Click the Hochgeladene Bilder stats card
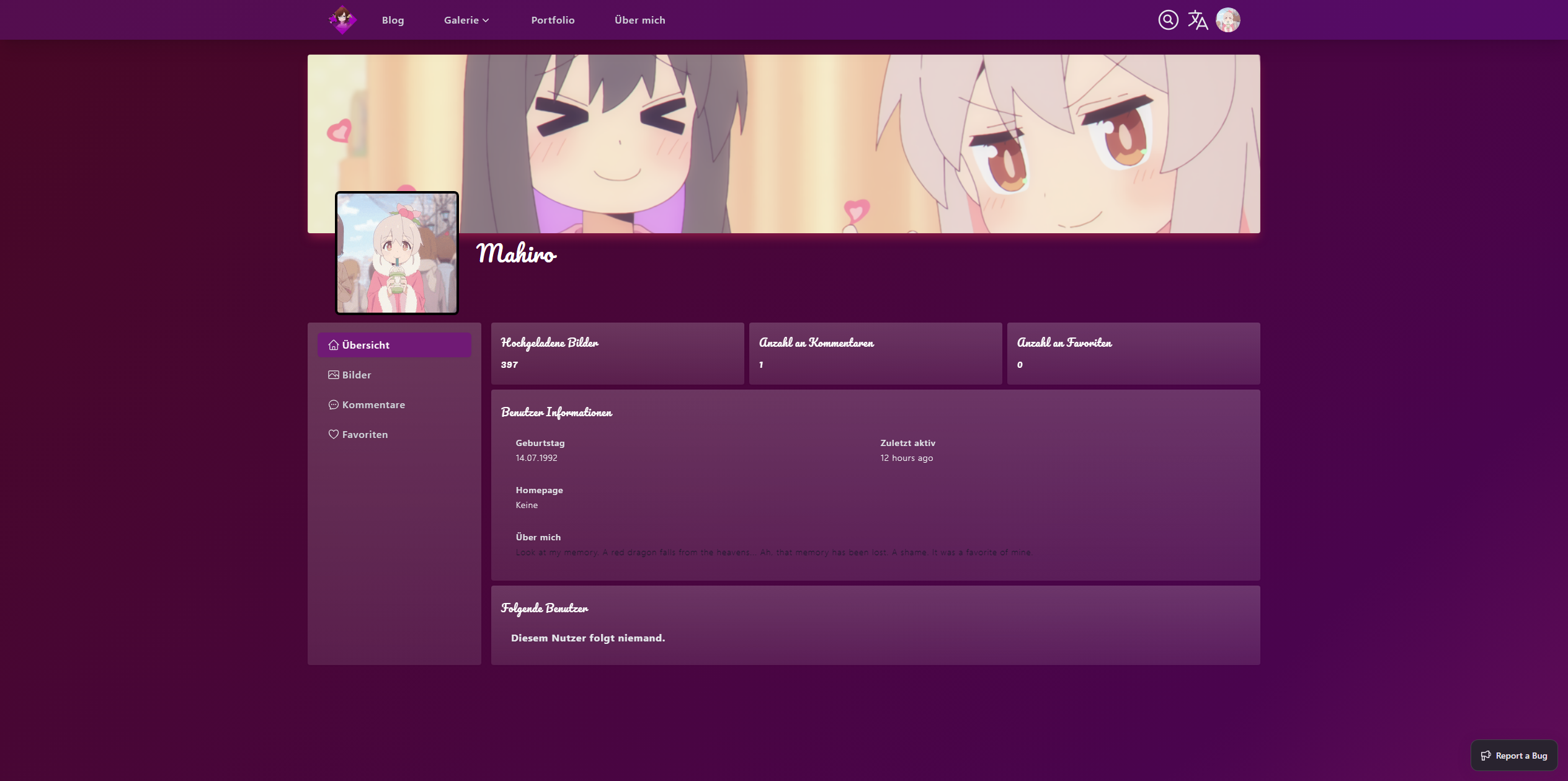 click(x=617, y=353)
